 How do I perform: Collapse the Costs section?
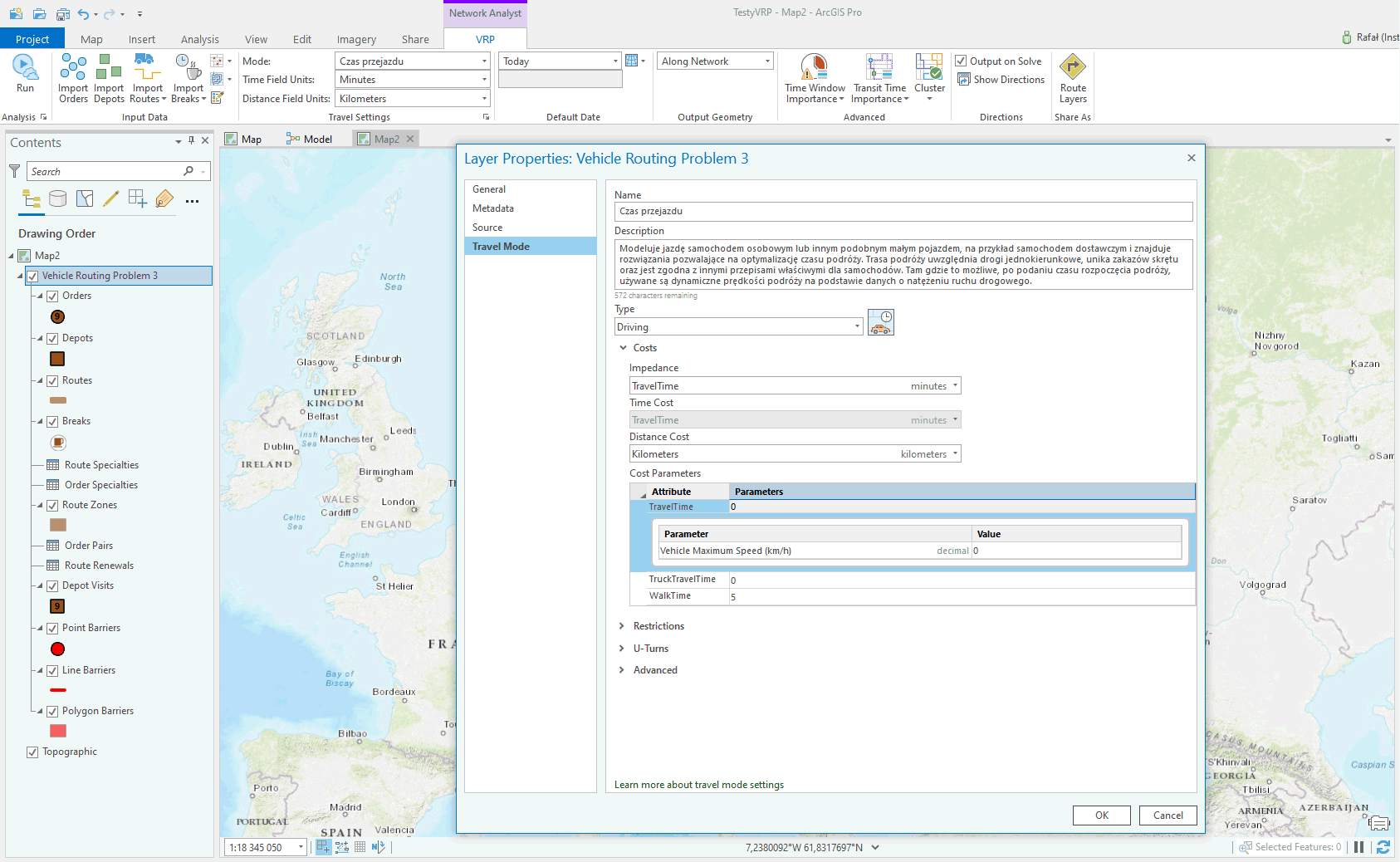coord(623,348)
